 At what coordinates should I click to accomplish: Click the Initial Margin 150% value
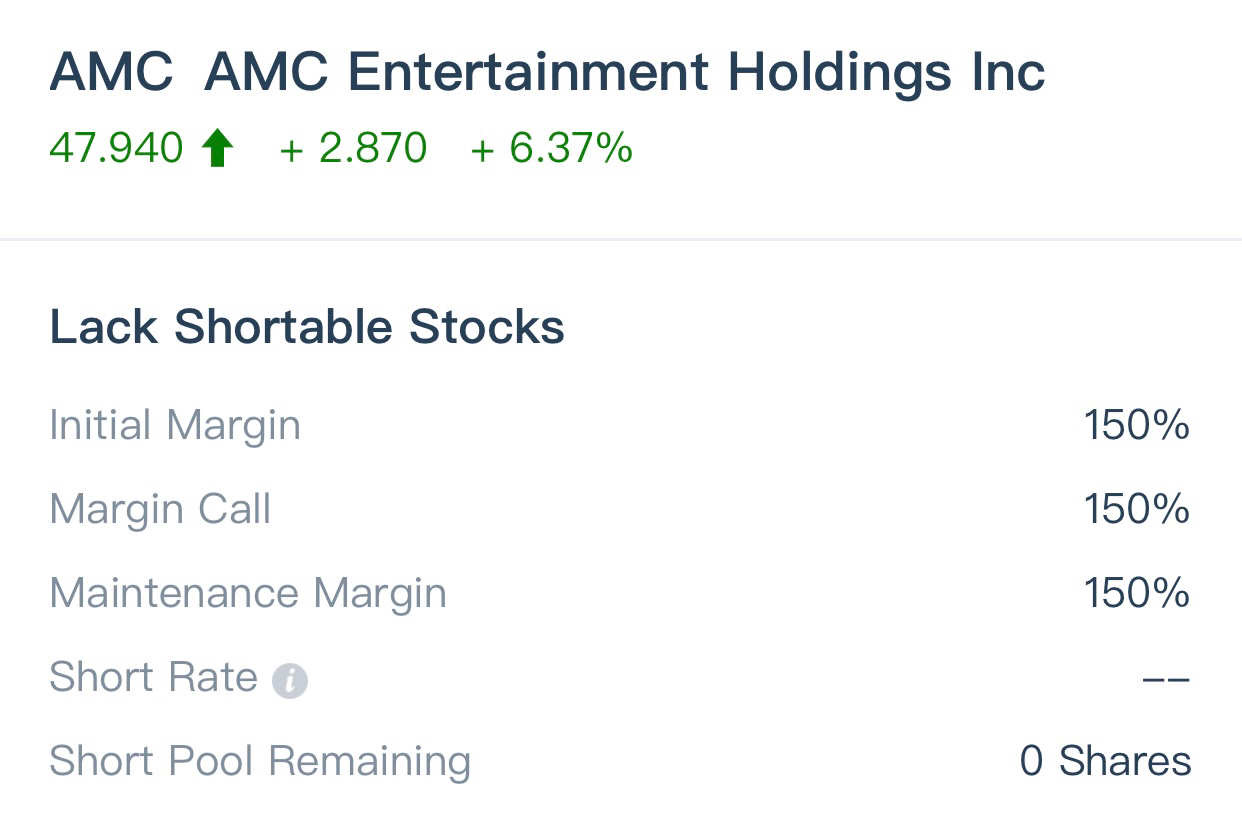coord(1136,425)
